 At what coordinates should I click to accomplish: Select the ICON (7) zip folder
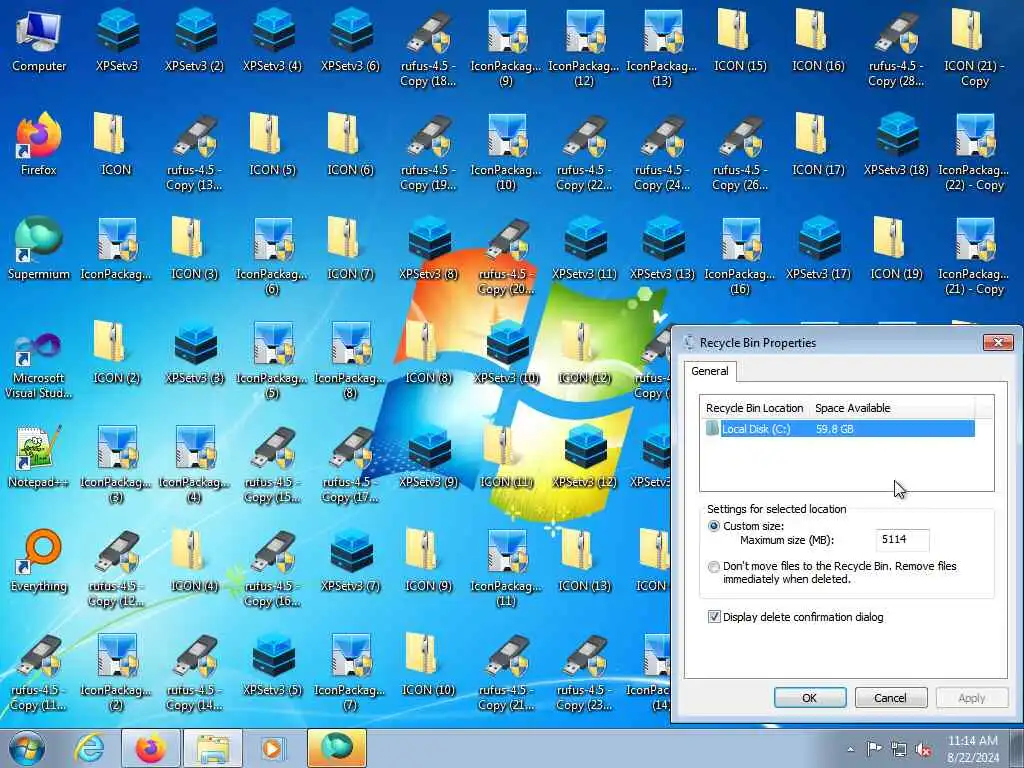coord(351,249)
